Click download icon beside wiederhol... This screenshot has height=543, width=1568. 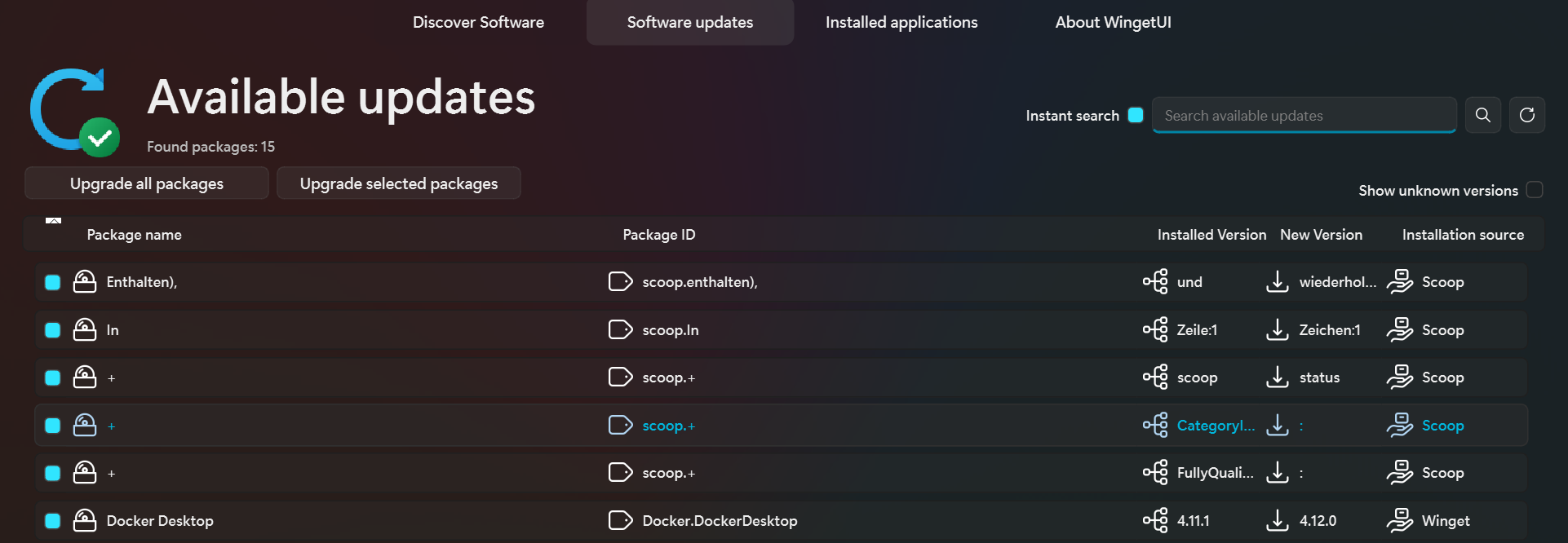[1278, 281]
